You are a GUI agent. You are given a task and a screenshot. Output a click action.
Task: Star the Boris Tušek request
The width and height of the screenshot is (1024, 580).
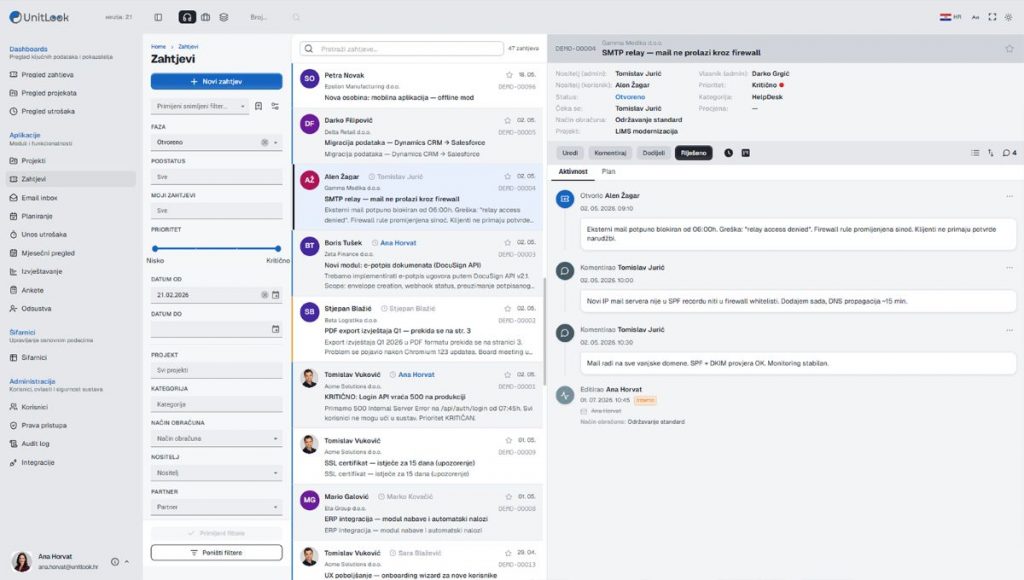point(508,242)
